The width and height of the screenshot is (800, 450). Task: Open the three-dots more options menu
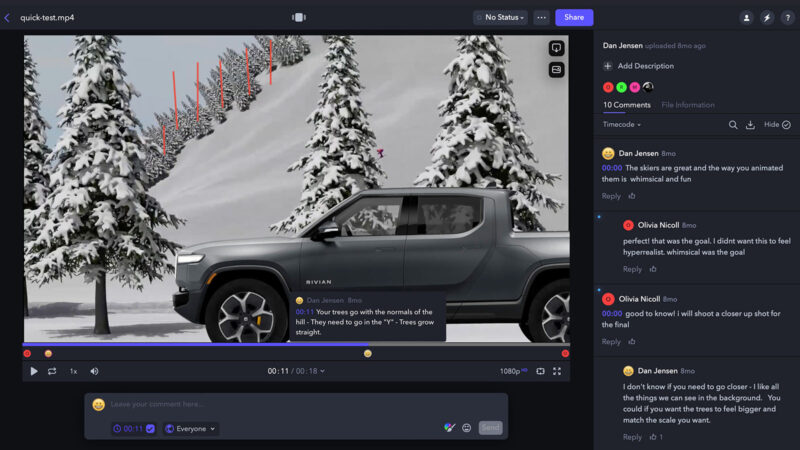(x=541, y=17)
